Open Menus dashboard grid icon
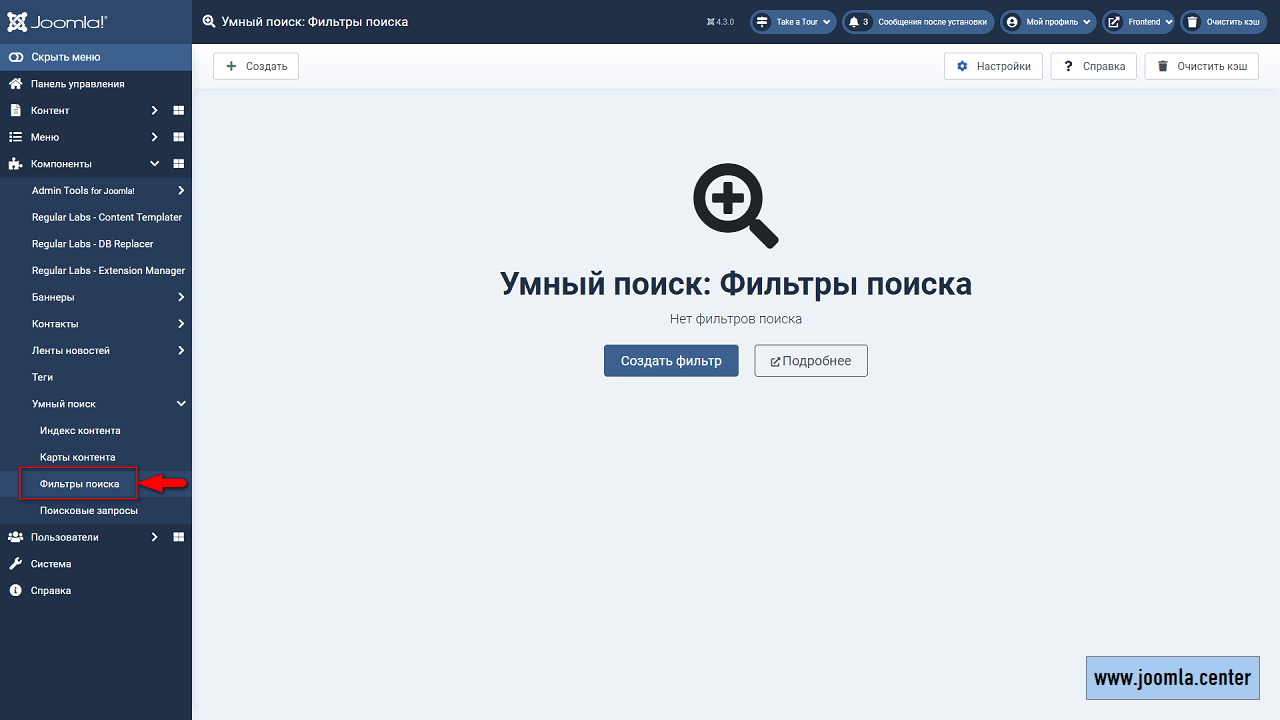The image size is (1280, 720). pos(179,137)
